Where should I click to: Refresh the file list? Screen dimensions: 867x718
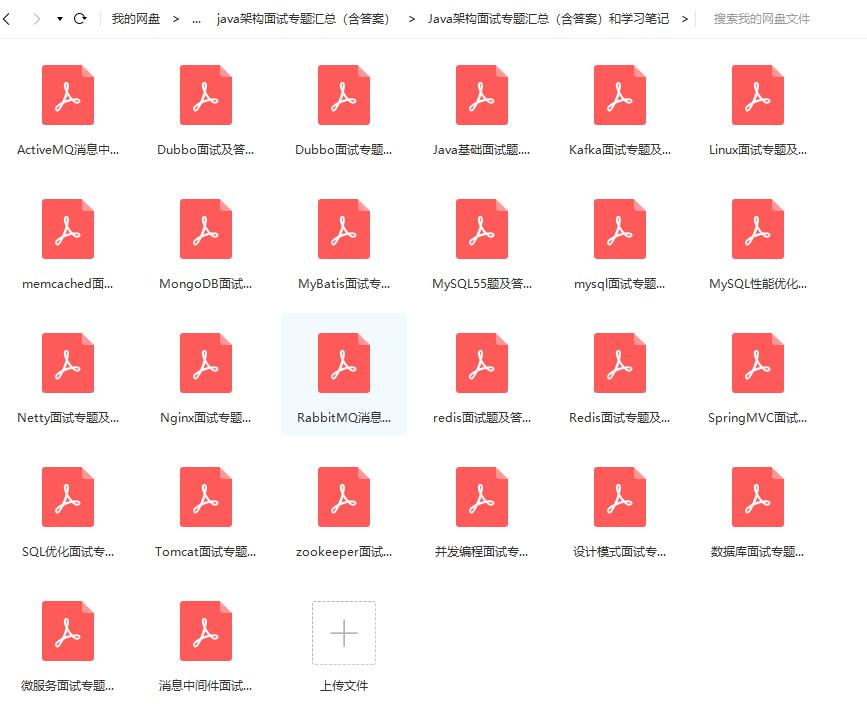[x=80, y=19]
